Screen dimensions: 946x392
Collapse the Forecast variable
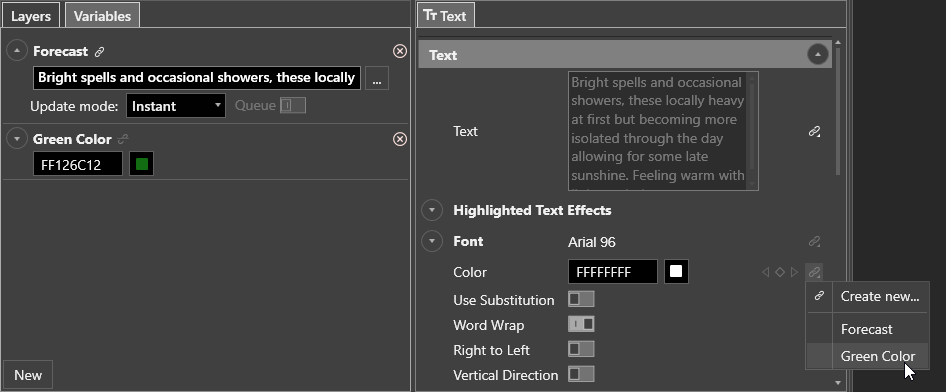click(17, 51)
